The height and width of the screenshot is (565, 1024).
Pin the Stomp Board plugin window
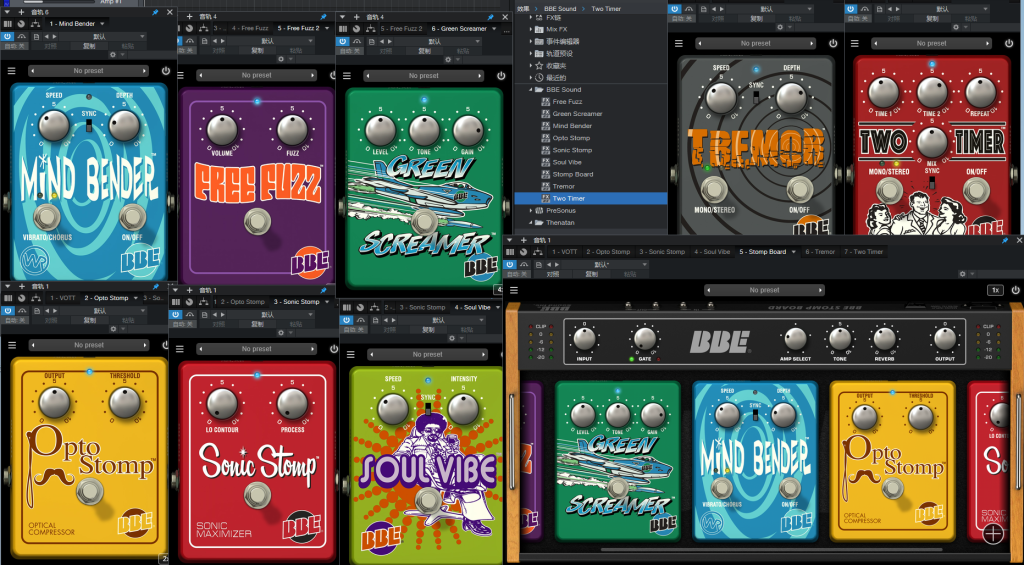point(1006,240)
